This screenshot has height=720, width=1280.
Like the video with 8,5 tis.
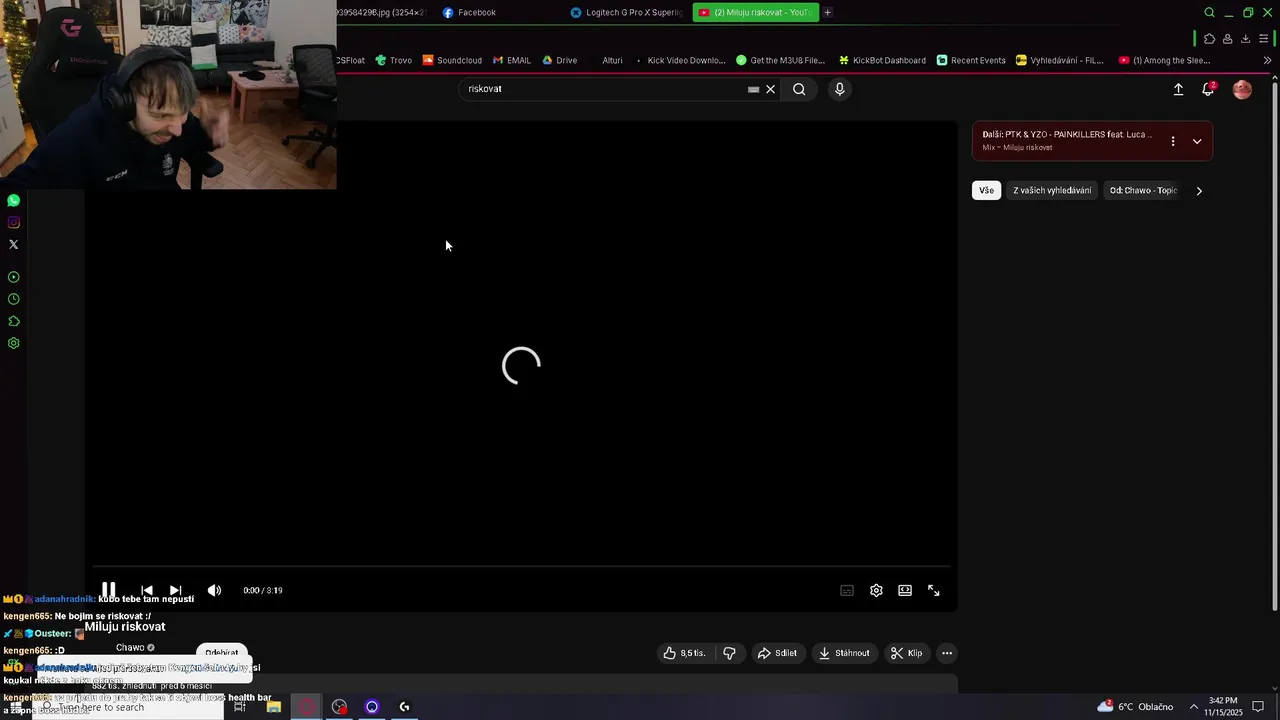685,653
